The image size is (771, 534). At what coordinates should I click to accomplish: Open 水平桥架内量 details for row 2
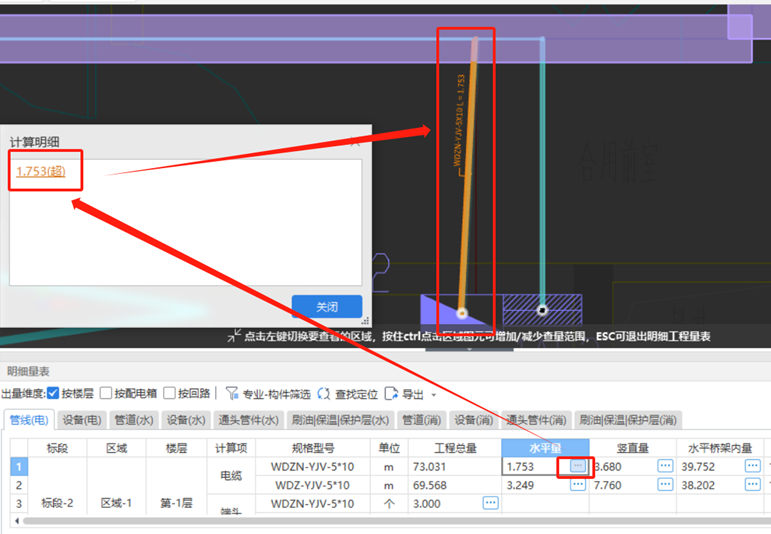[x=752, y=485]
